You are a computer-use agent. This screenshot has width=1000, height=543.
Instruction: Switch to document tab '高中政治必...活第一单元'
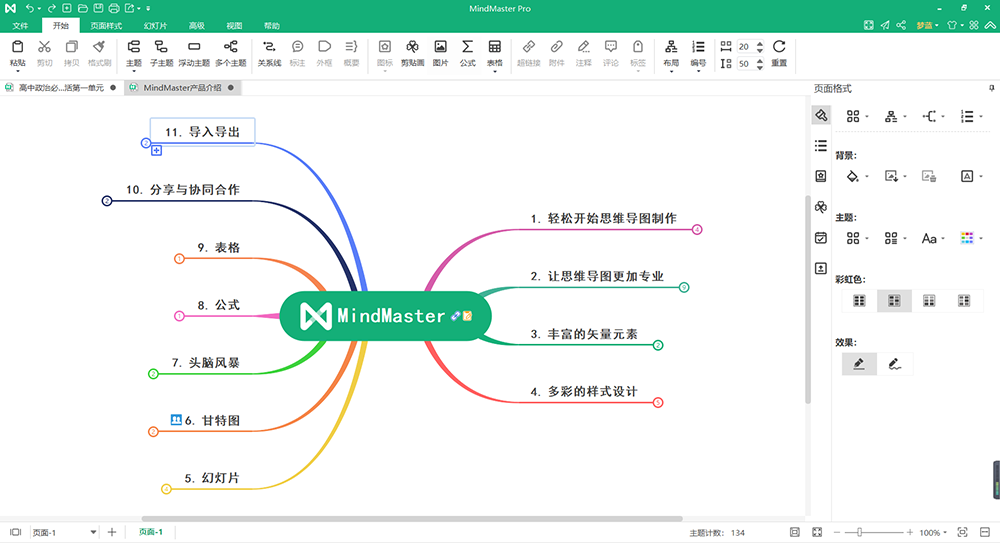coord(61,87)
